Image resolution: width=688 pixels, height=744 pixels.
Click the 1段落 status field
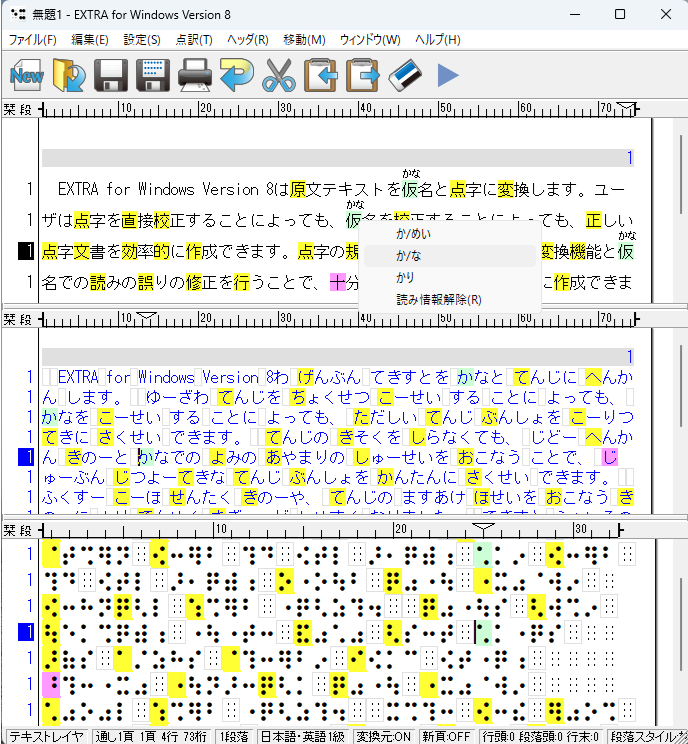pos(234,737)
